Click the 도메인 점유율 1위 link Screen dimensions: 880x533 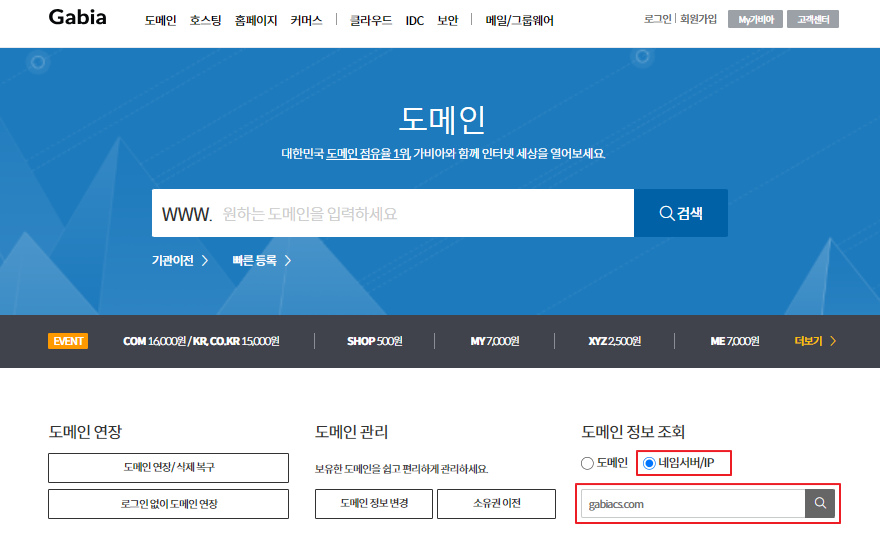(368, 154)
